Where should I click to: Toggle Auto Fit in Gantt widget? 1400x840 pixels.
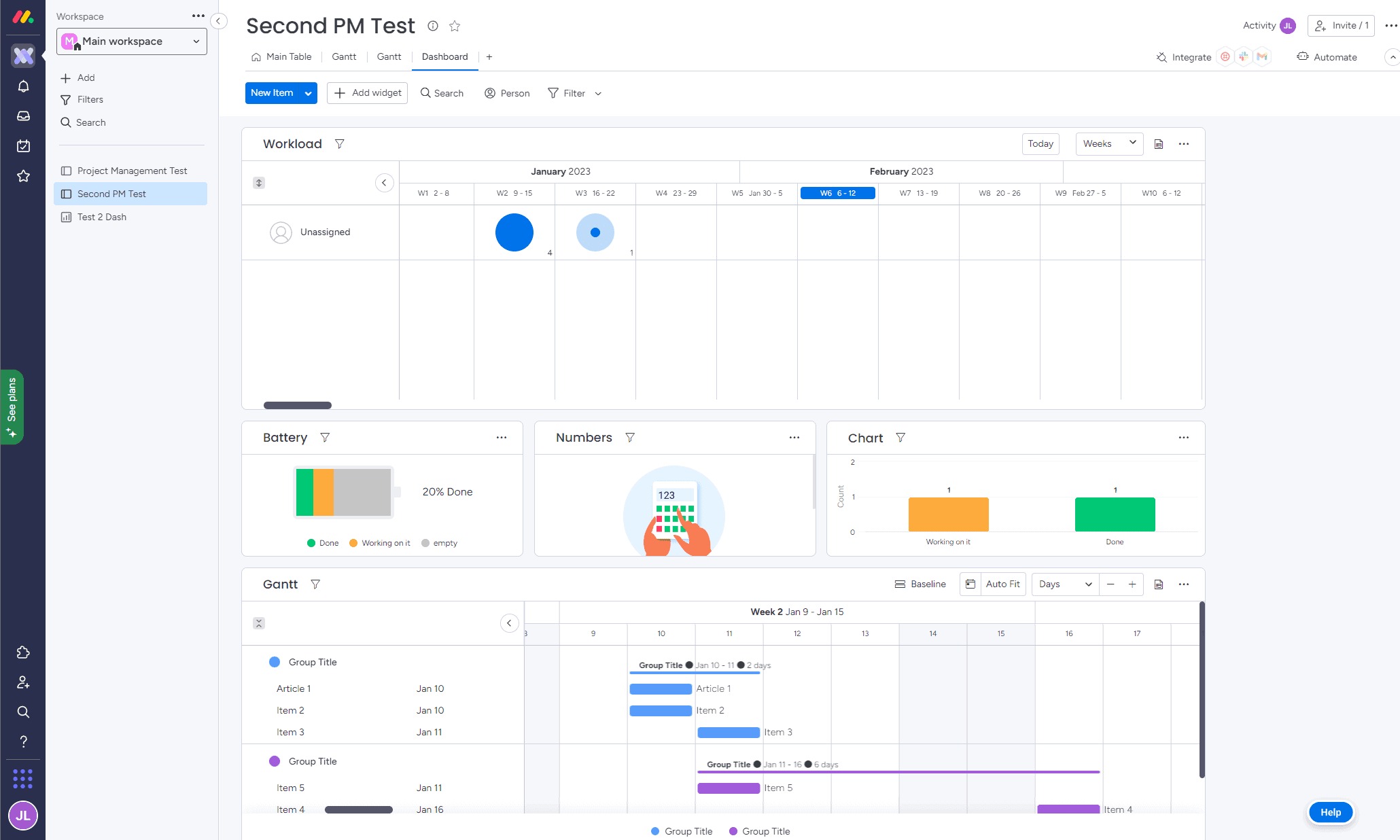coord(1002,584)
